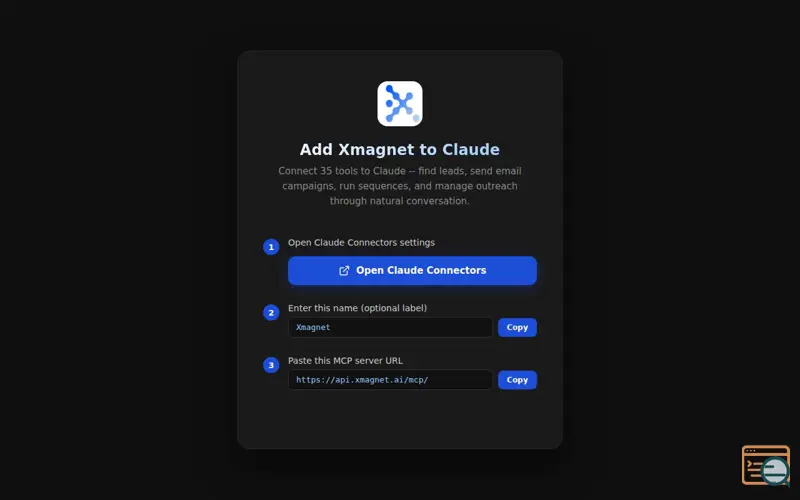The width and height of the screenshot is (800, 500).
Task: Select the Xmagnet name field
Action: [x=390, y=328]
